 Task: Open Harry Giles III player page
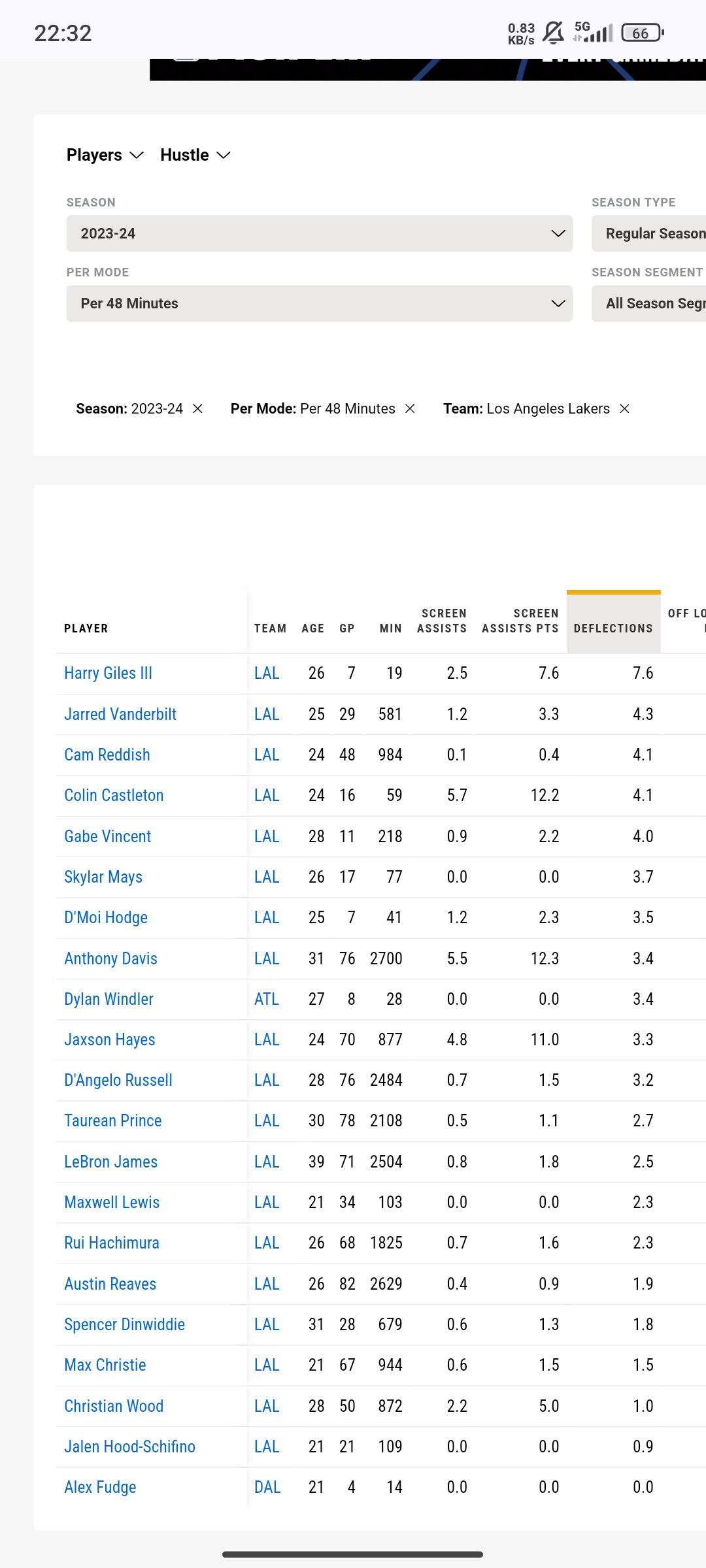tap(108, 673)
